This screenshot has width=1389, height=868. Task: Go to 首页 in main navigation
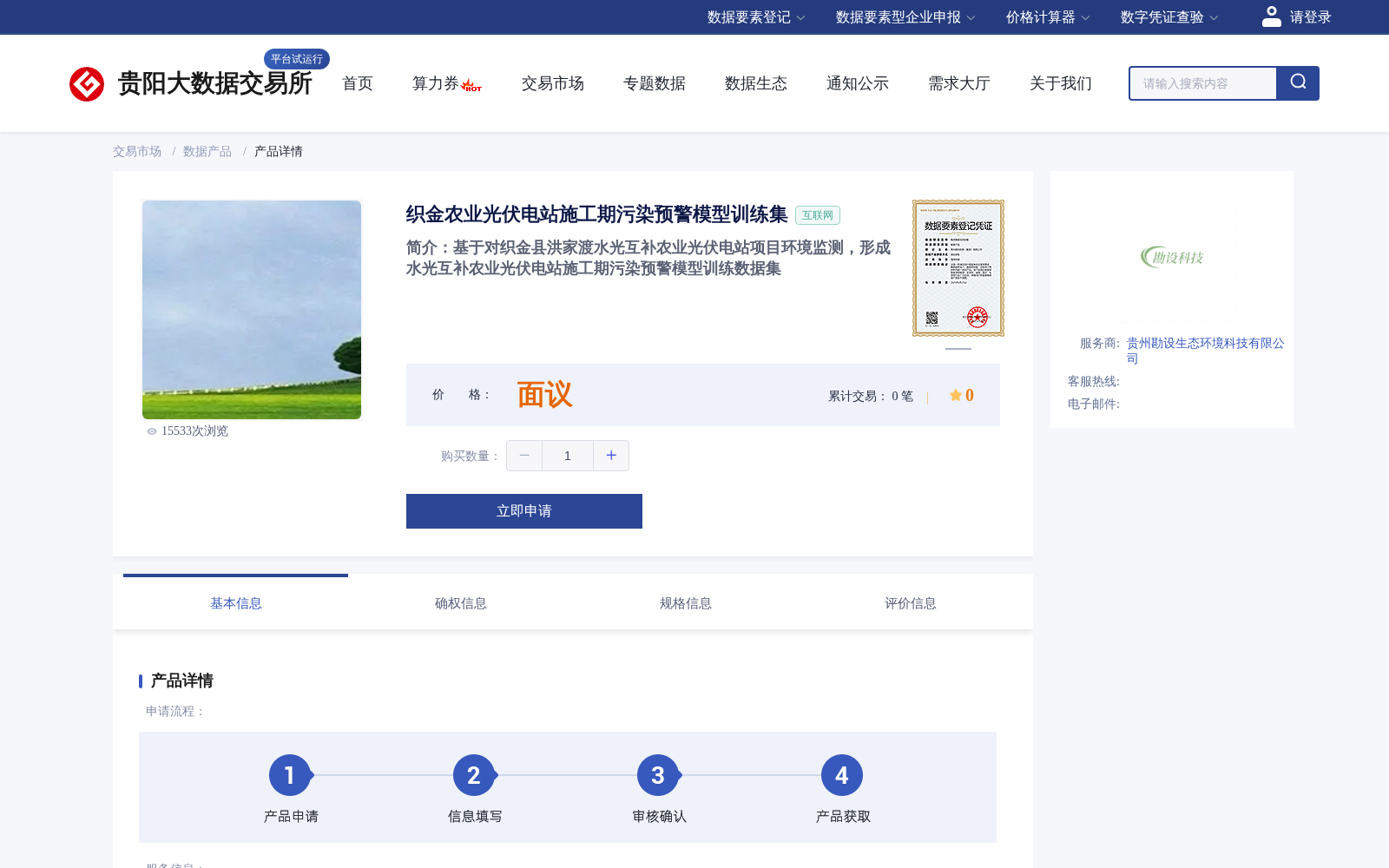click(x=358, y=83)
